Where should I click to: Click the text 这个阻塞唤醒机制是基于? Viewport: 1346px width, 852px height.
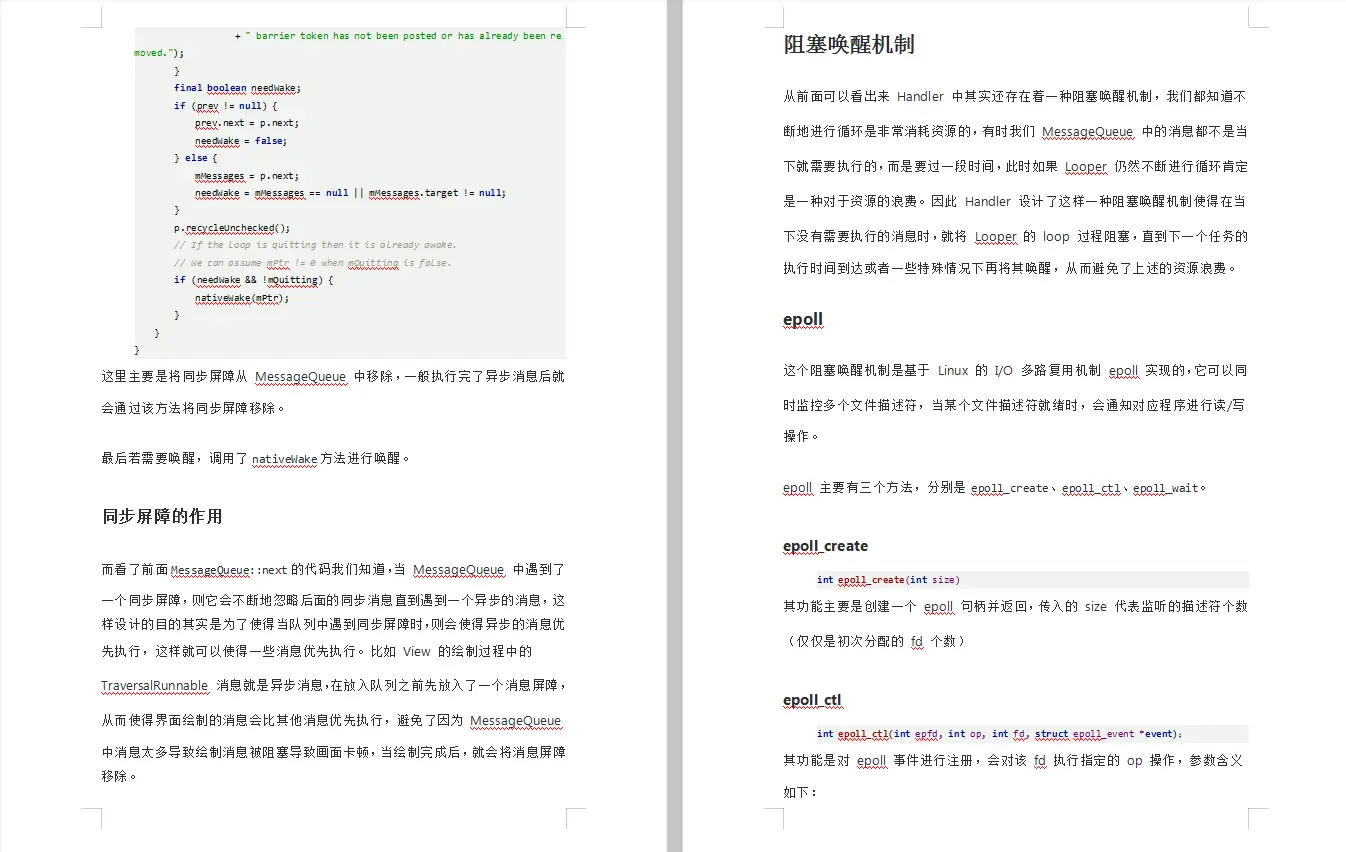coord(856,370)
